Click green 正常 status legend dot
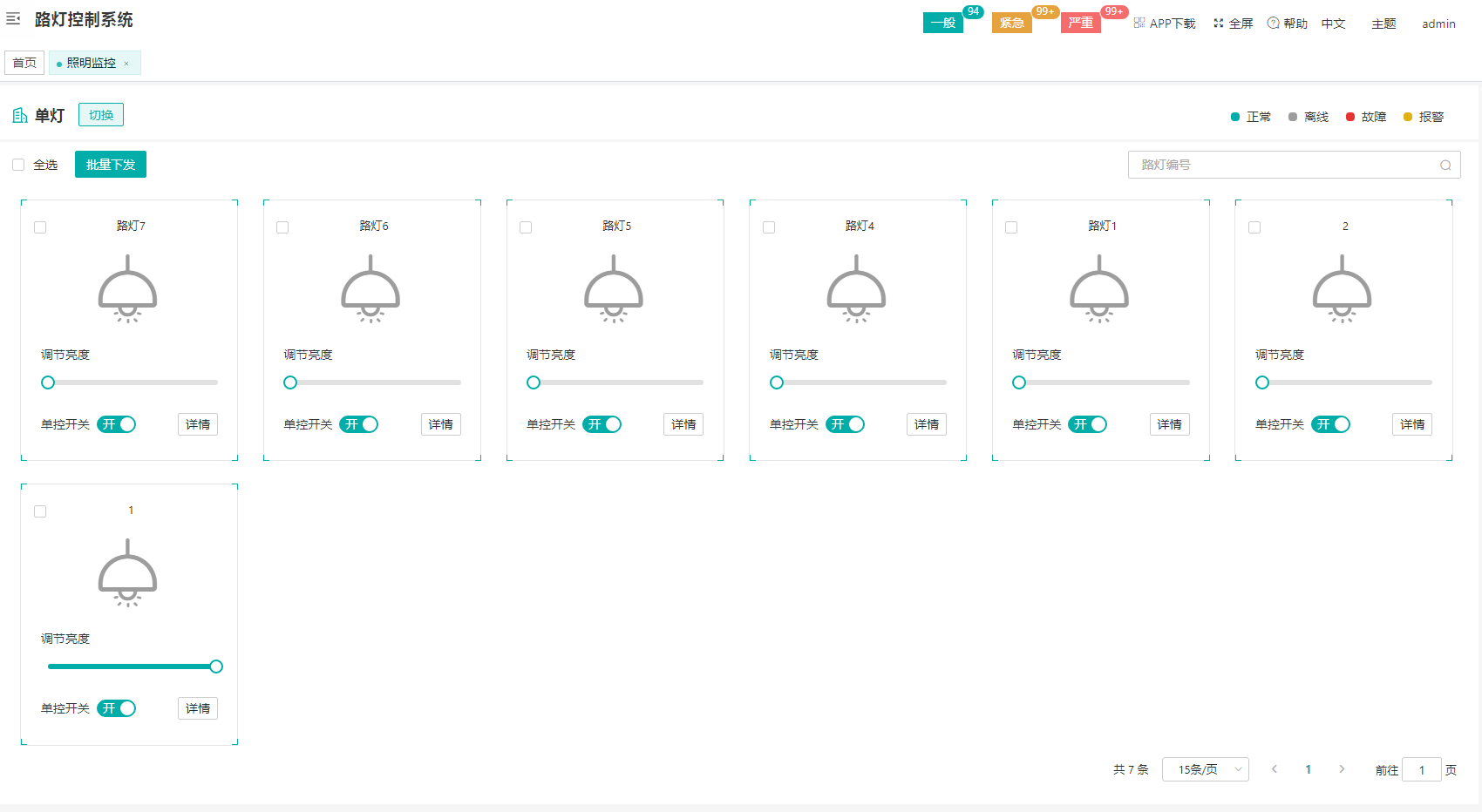The image size is (1482, 812). pyautogui.click(x=1235, y=117)
